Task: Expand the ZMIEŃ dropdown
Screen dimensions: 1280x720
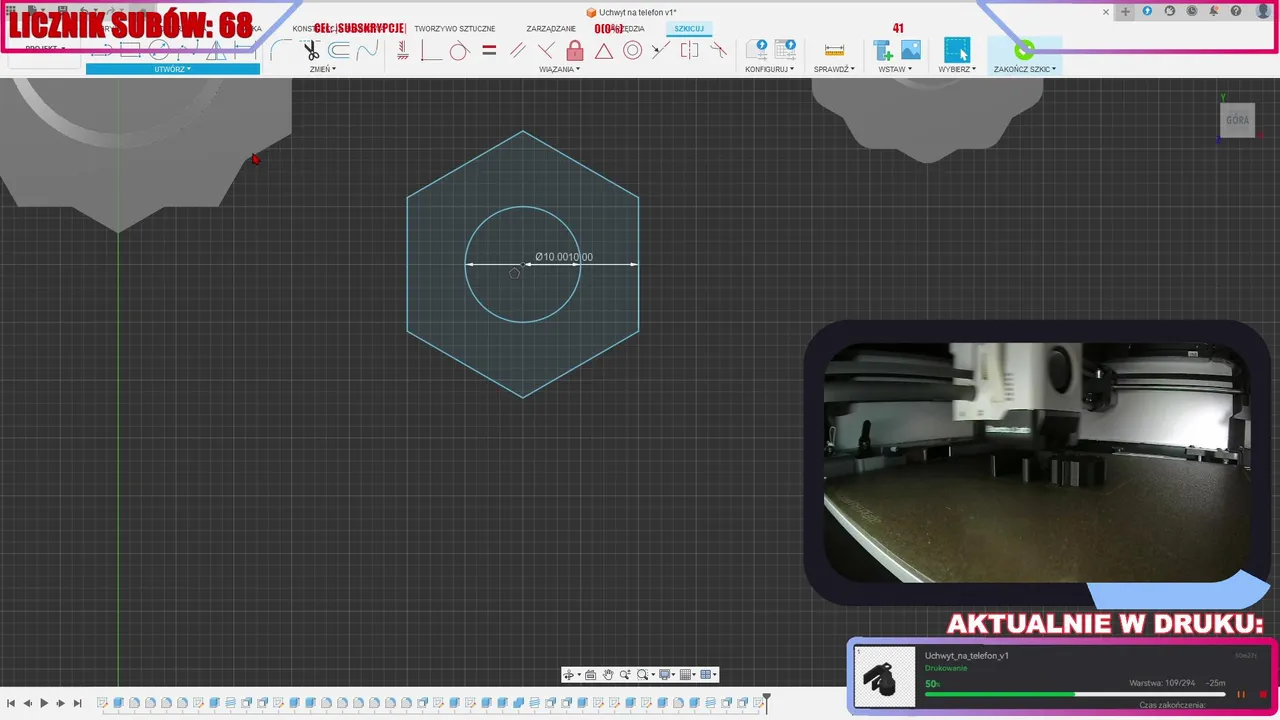Action: pyautogui.click(x=322, y=69)
